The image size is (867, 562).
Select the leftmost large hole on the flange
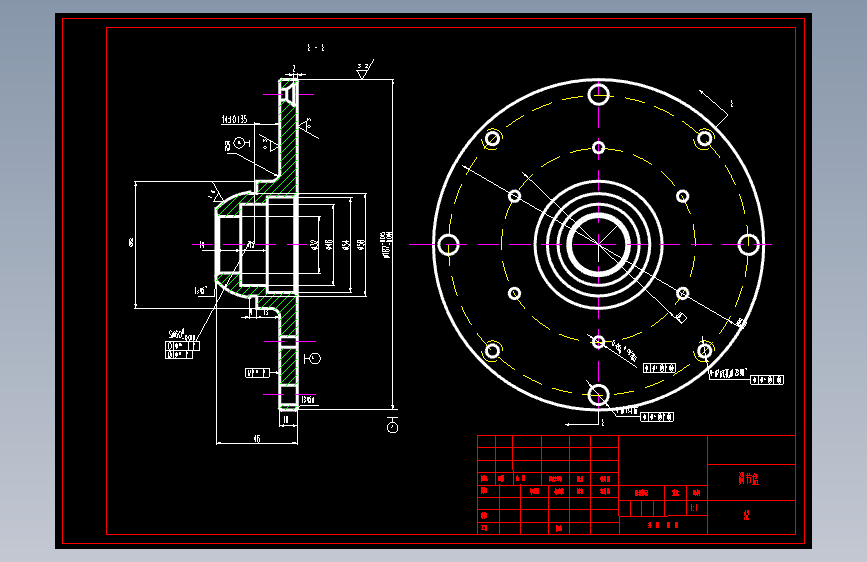pyautogui.click(x=448, y=244)
